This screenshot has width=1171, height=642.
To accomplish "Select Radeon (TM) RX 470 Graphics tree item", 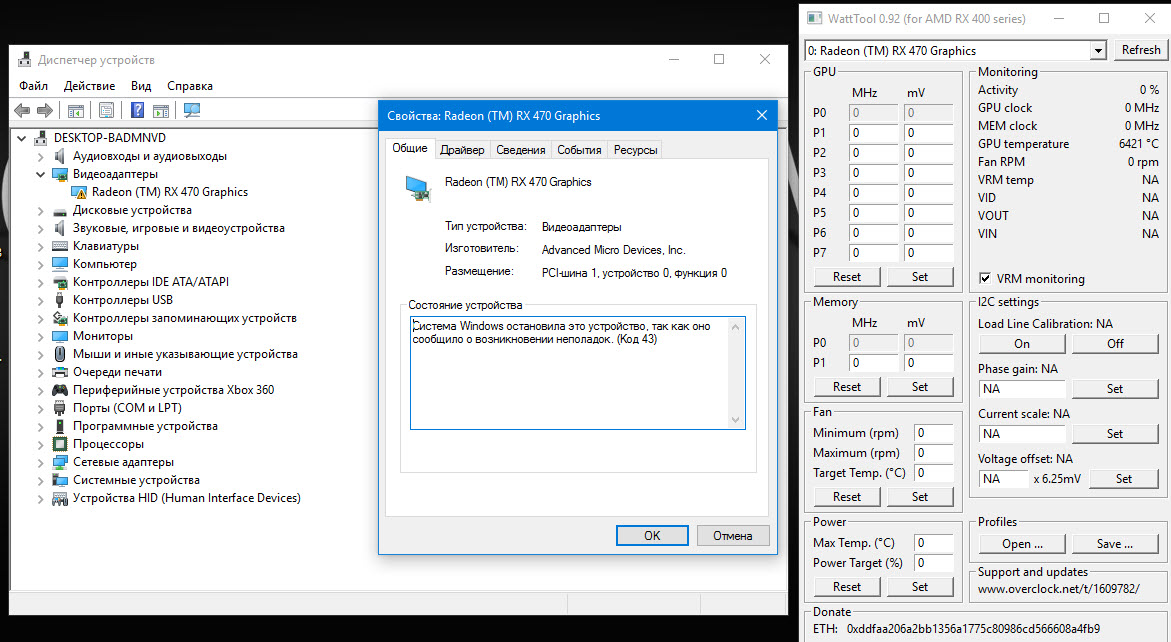I will [x=170, y=192].
